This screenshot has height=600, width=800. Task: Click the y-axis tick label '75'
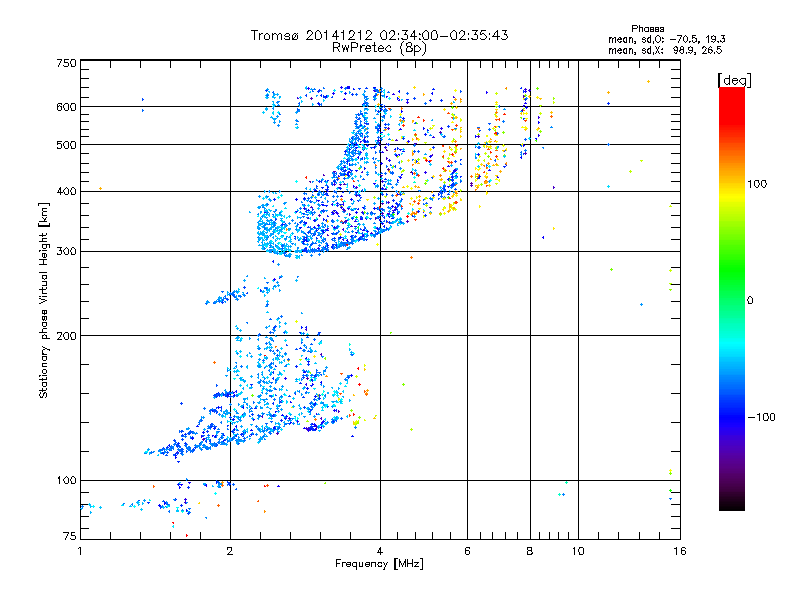tap(70, 536)
